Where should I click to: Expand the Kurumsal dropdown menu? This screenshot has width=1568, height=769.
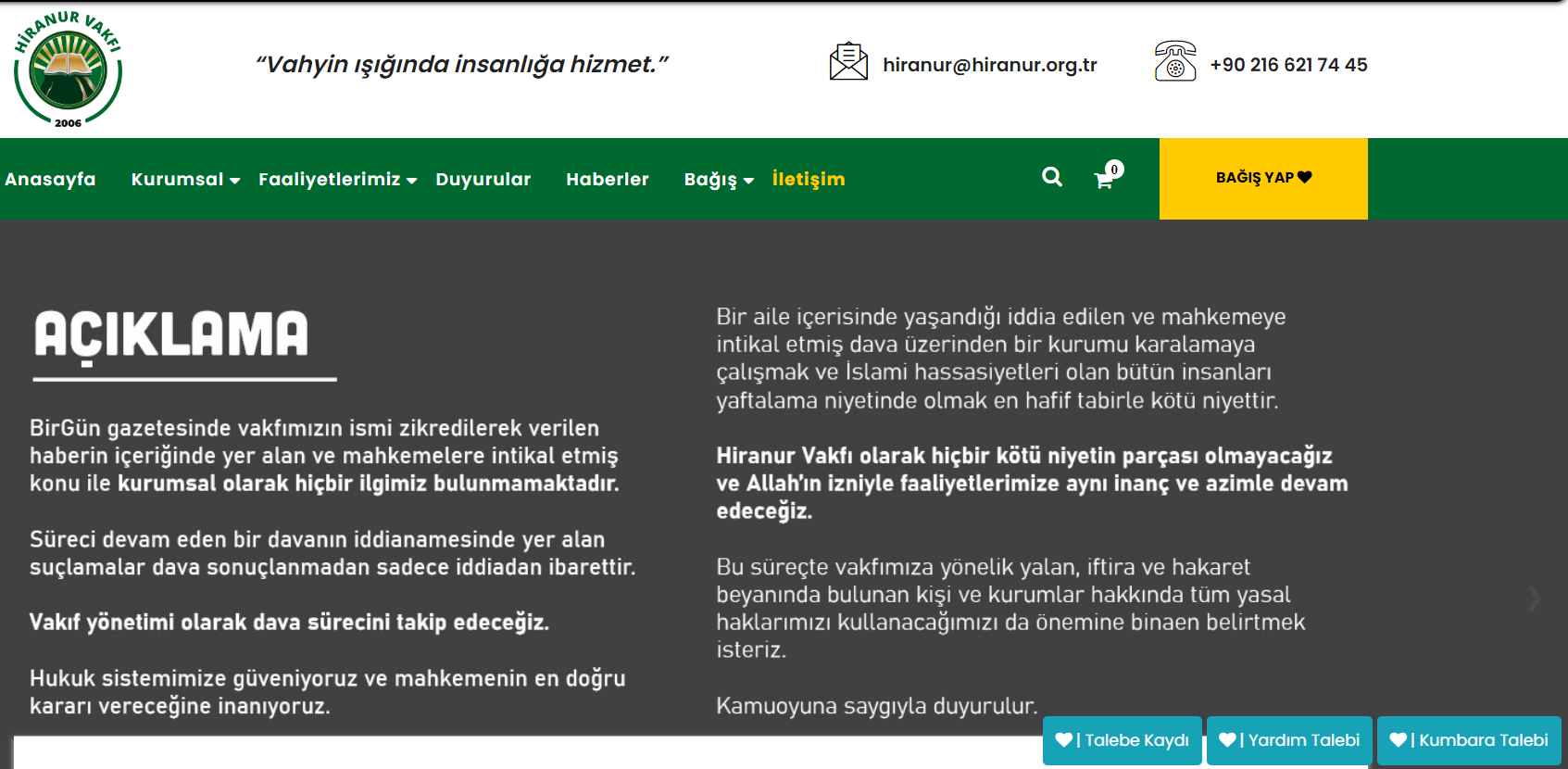coord(185,179)
